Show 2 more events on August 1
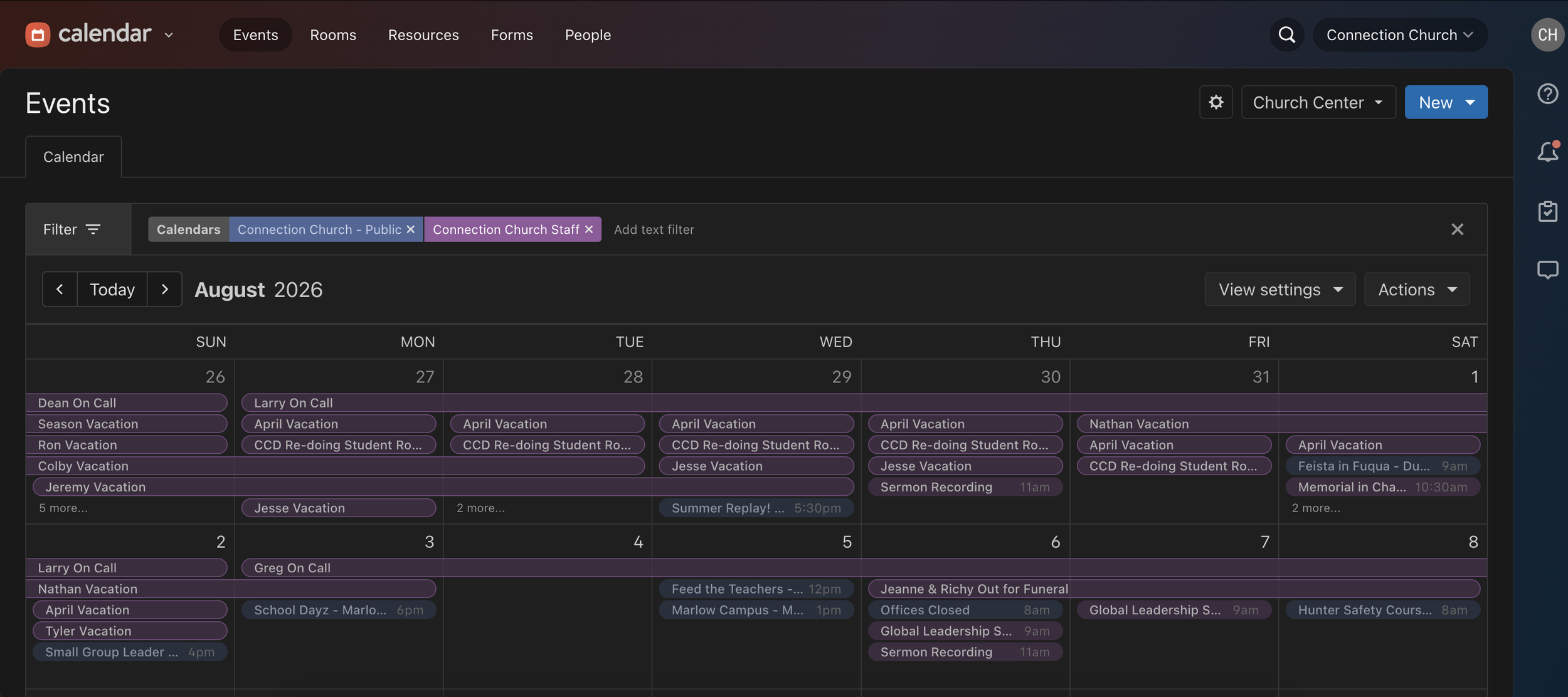 (x=1316, y=508)
